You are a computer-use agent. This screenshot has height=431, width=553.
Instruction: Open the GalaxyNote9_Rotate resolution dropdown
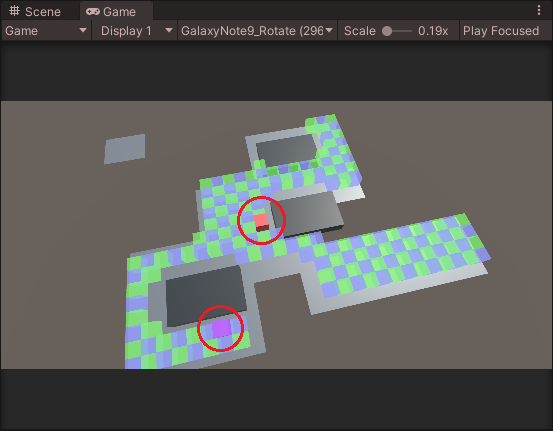257,31
